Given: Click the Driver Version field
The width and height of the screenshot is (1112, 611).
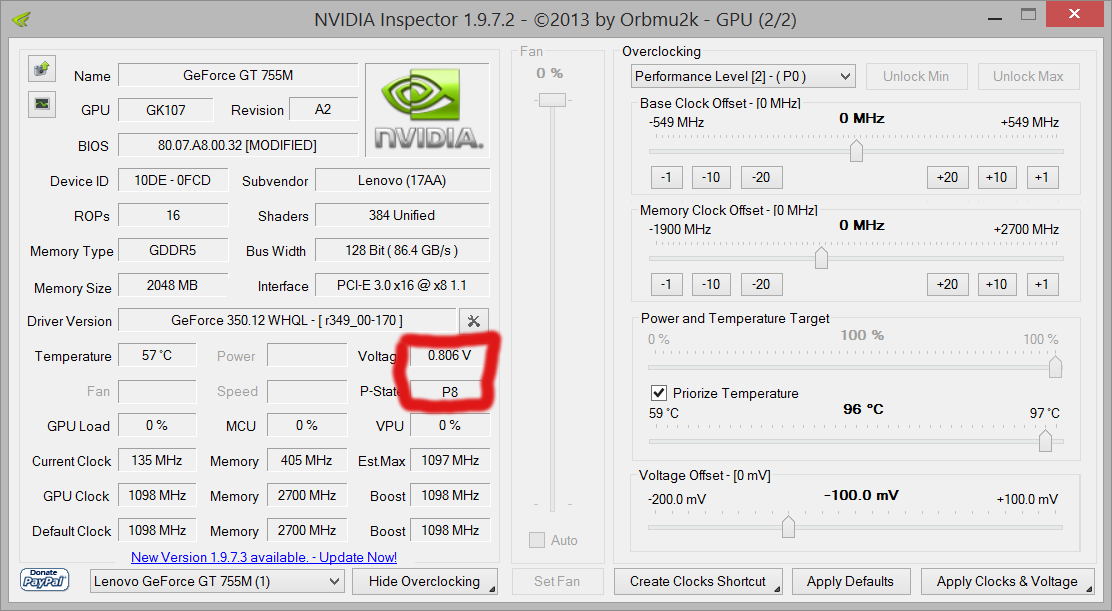Looking at the screenshot, I should coord(287,320).
